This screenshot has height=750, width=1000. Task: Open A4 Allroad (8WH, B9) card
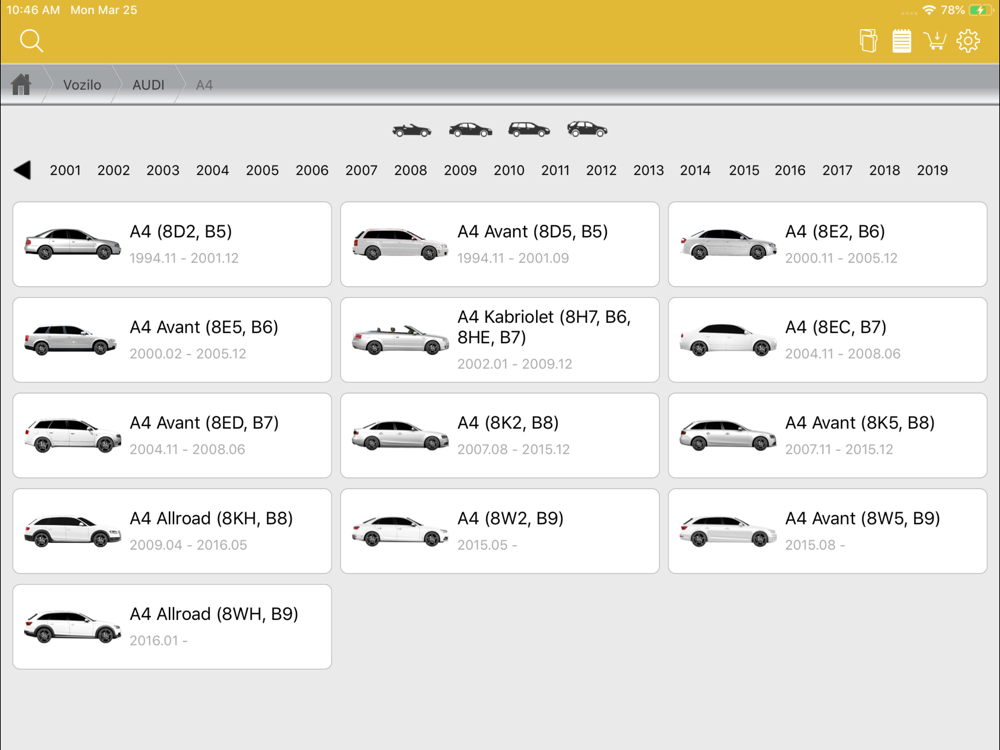[x=172, y=627]
